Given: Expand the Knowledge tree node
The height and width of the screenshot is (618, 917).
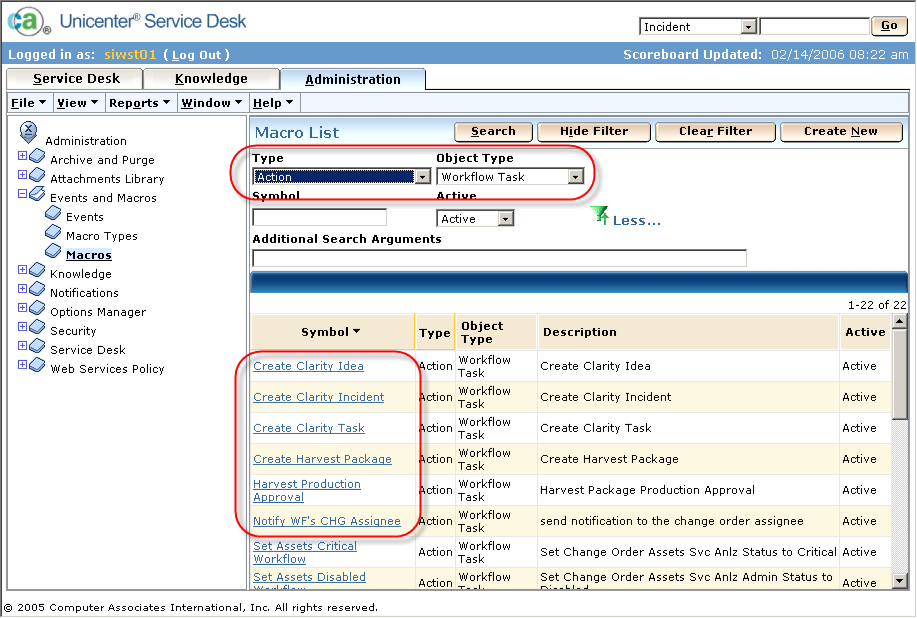Looking at the screenshot, I should (x=22, y=271).
